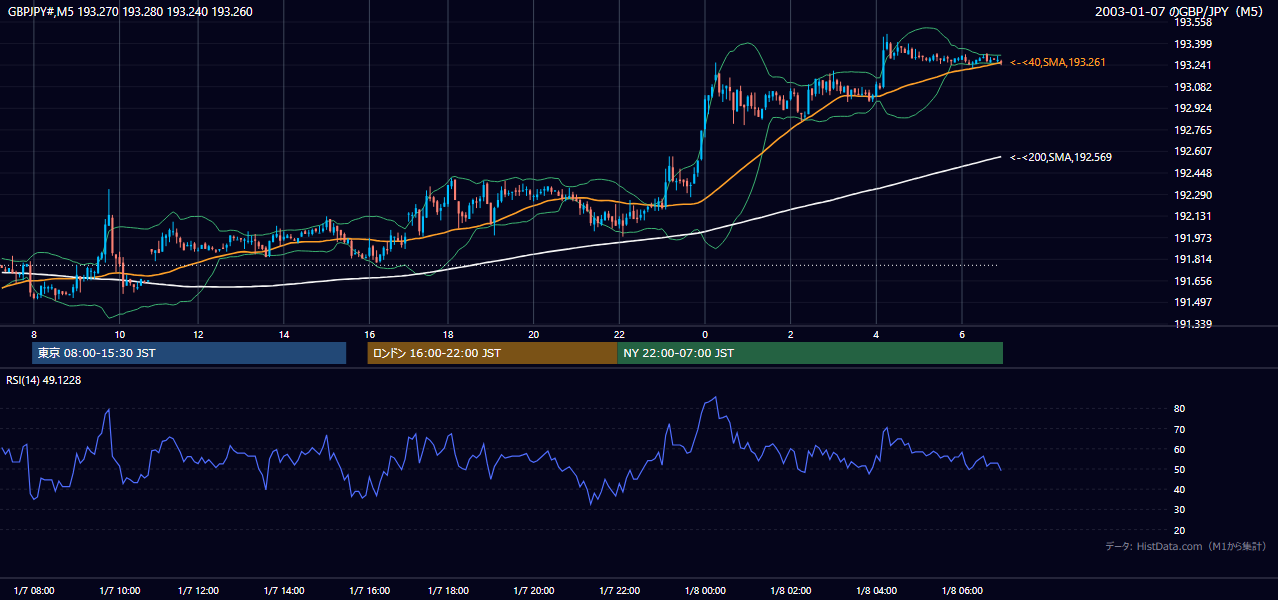Image resolution: width=1278 pixels, height=600 pixels.
Task: Click RSI scale value 50
Action: tap(1179, 469)
